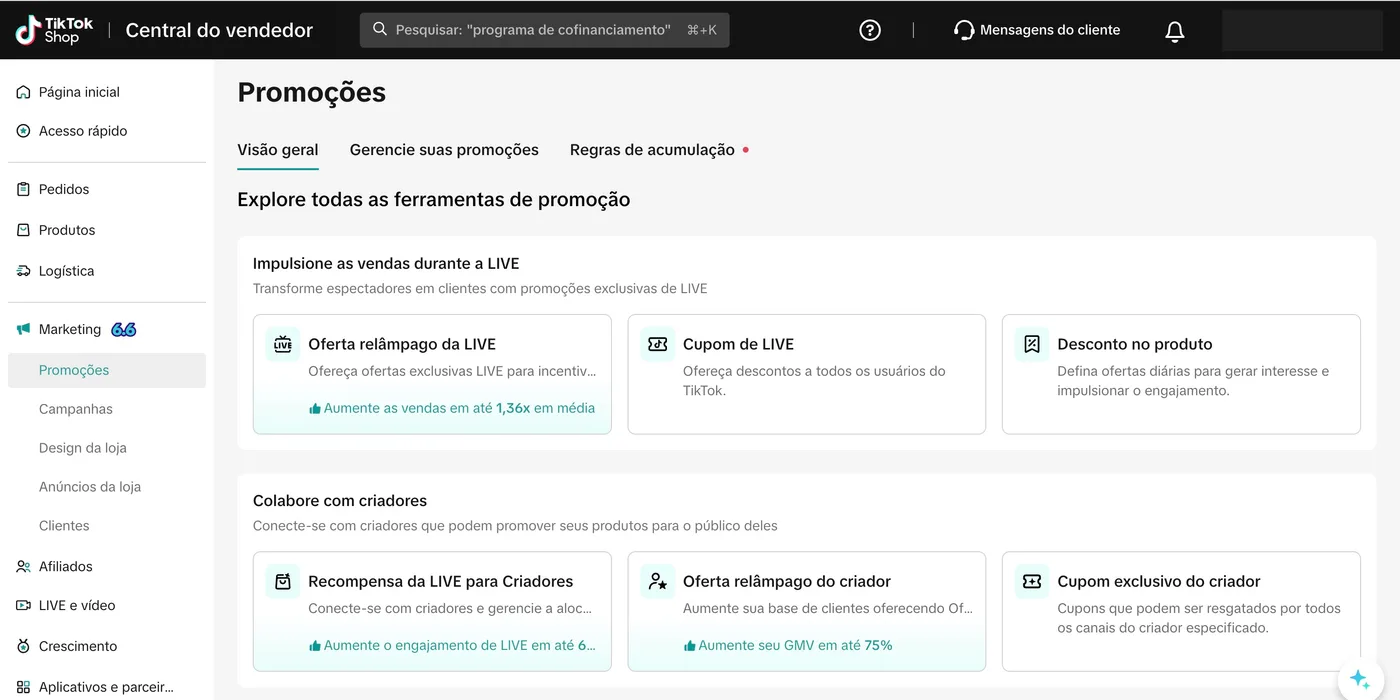Click the Aplicativos e parceiros grid icon

(x=23, y=687)
